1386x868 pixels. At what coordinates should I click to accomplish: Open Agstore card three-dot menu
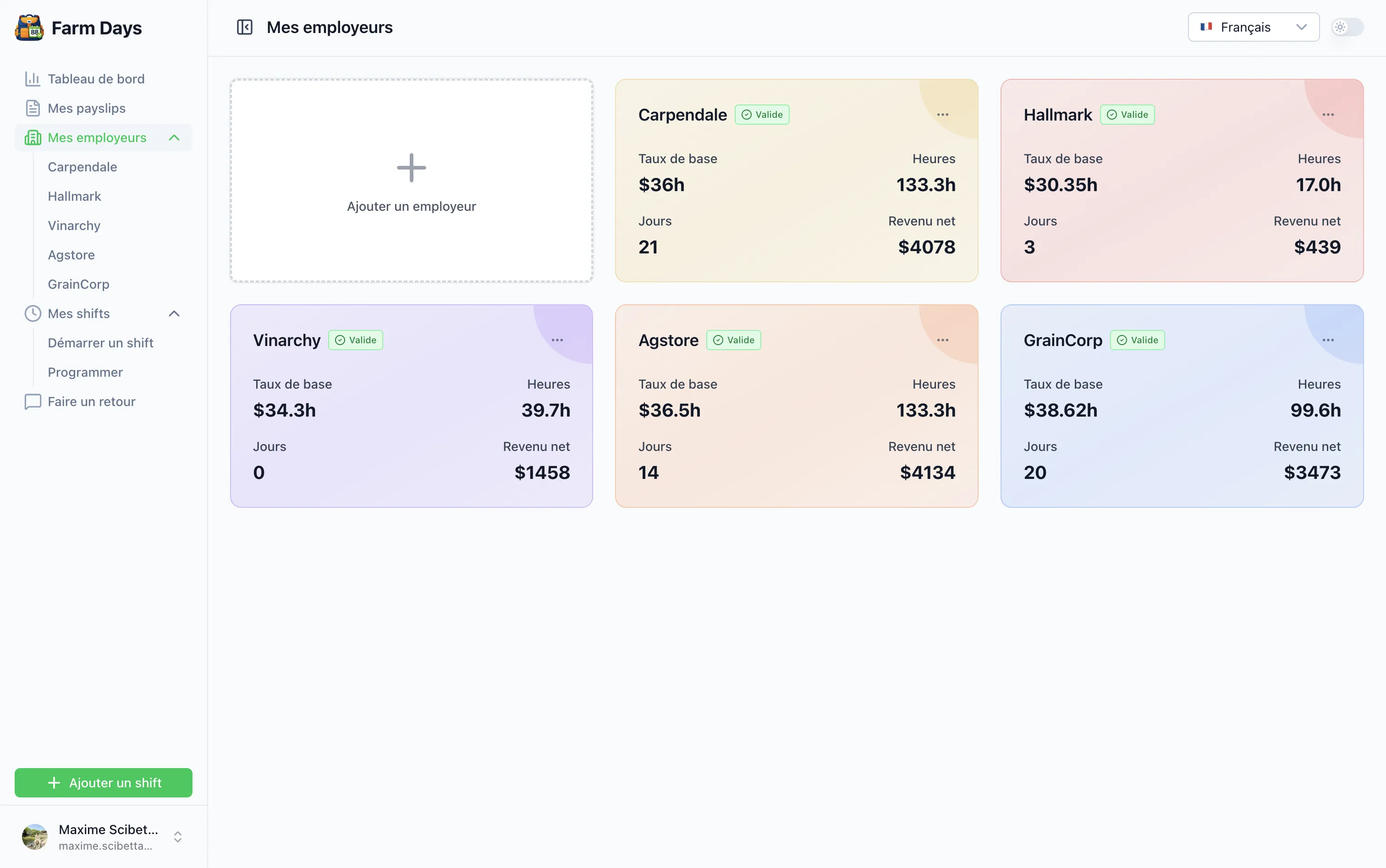[x=942, y=340]
